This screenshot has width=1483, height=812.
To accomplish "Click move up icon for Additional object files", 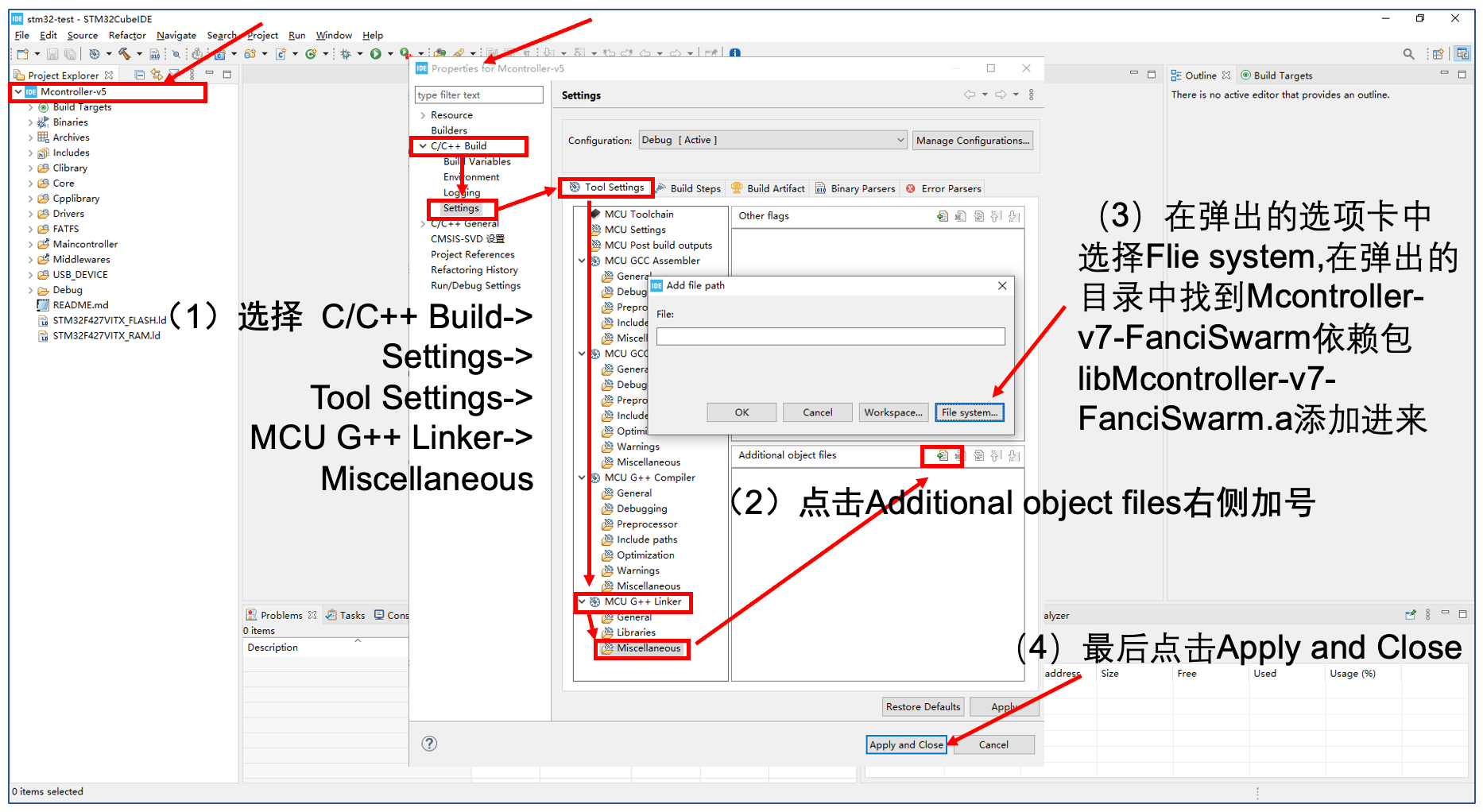I will click(996, 455).
